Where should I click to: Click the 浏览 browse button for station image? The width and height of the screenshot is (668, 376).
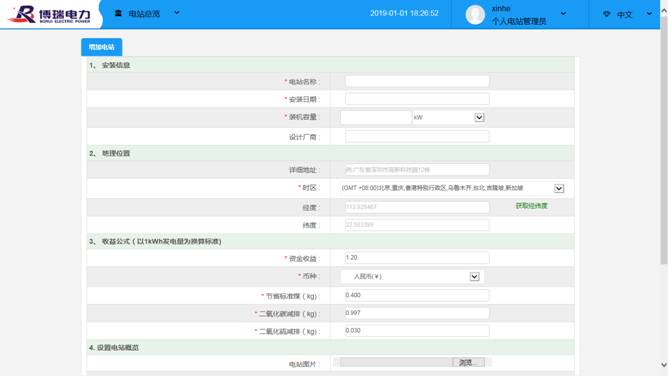tap(468, 362)
